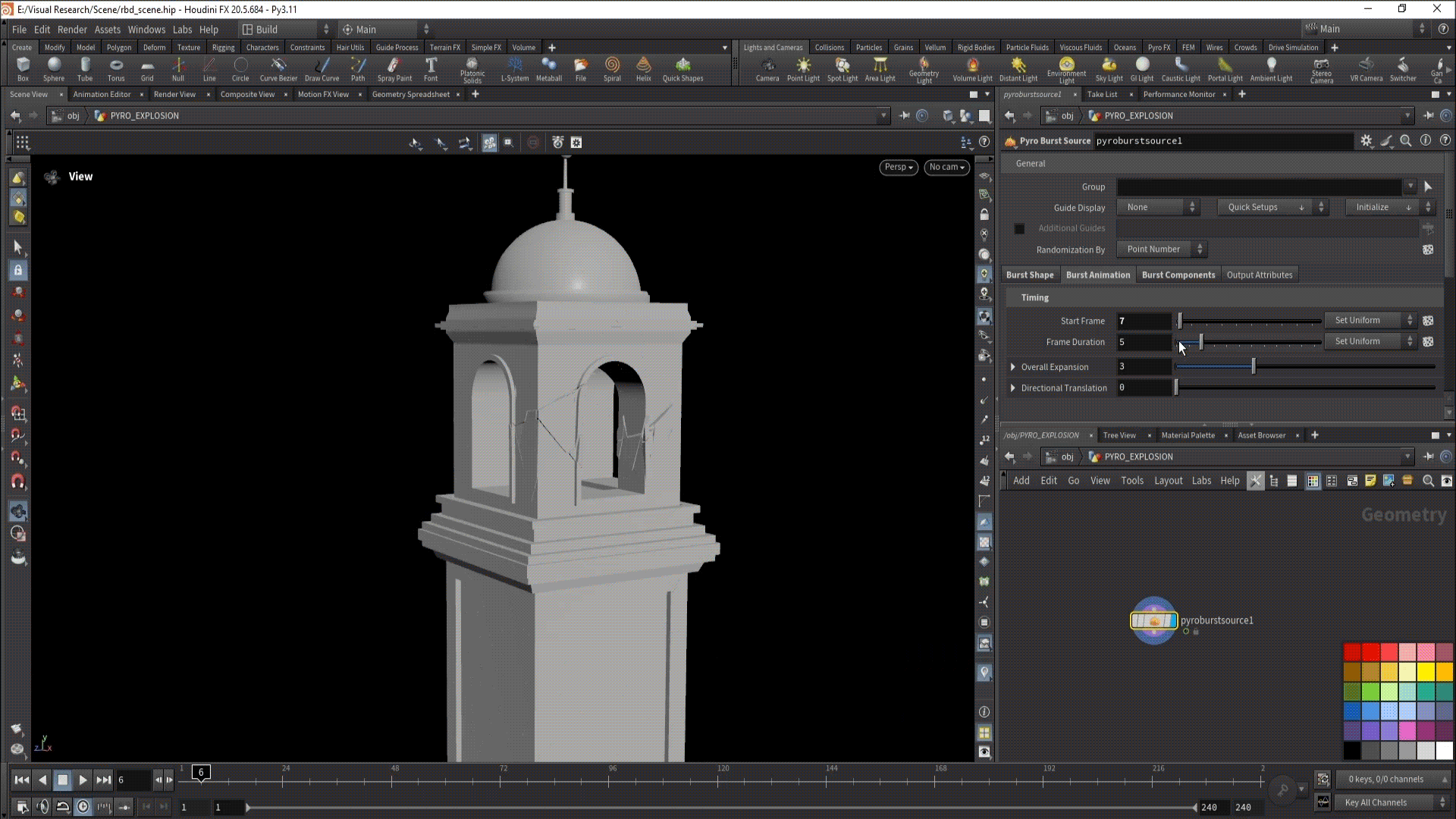Toggle the Additional Guides checkbox

[1019, 228]
